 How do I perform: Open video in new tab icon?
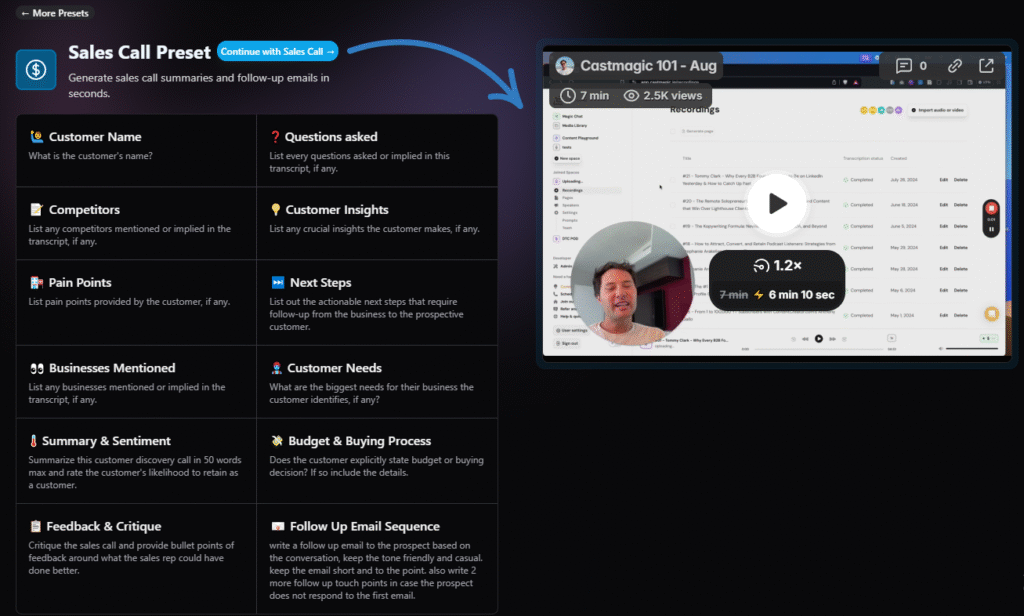(986, 66)
